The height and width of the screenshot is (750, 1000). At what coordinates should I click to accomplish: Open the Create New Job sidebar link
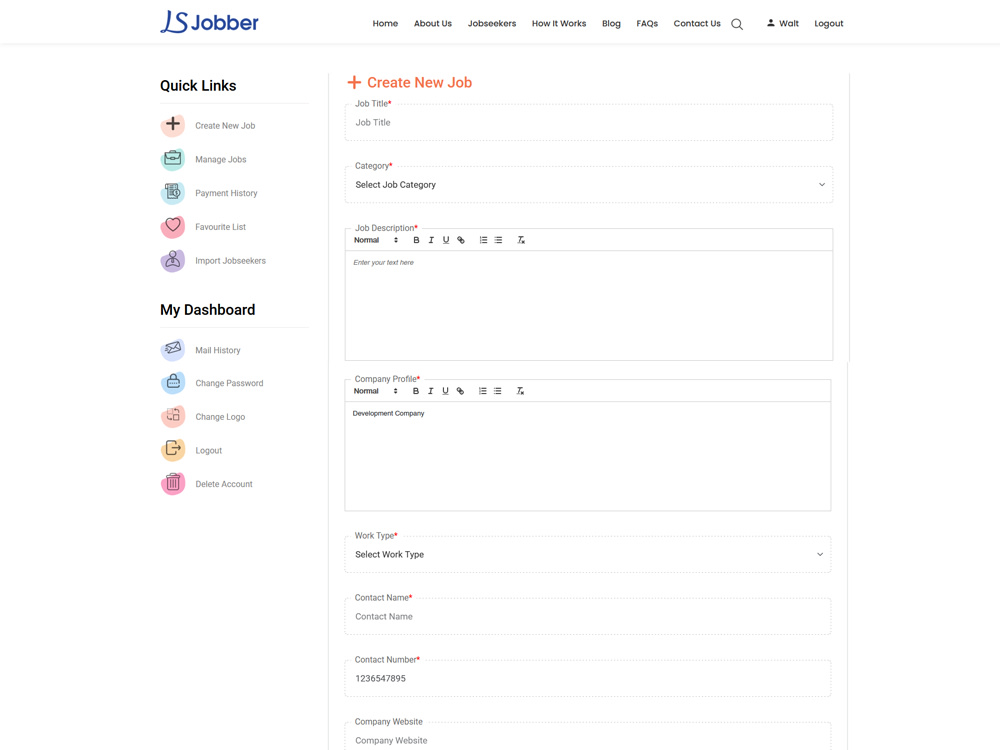225,126
